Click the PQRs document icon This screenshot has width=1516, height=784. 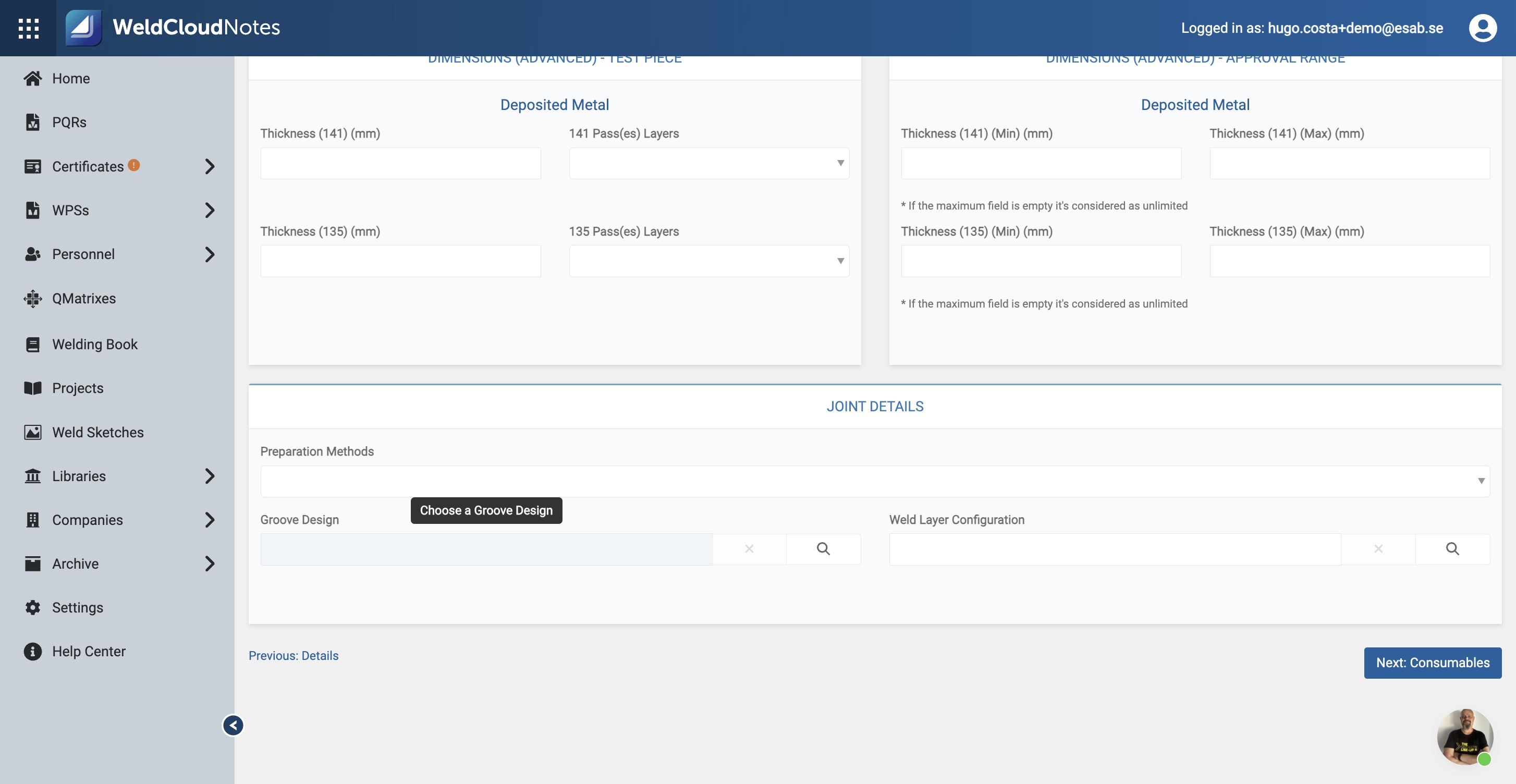[32, 122]
